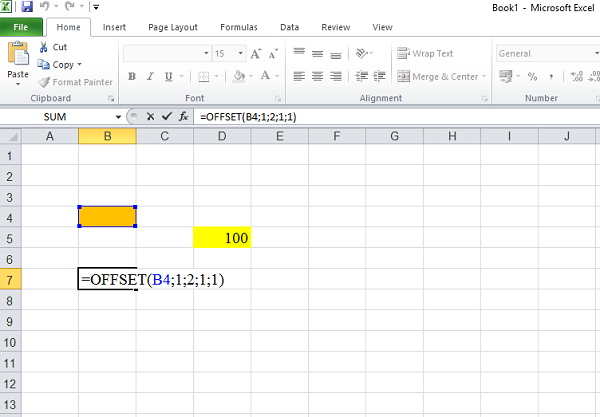Toggle Underline formatting

click(168, 77)
